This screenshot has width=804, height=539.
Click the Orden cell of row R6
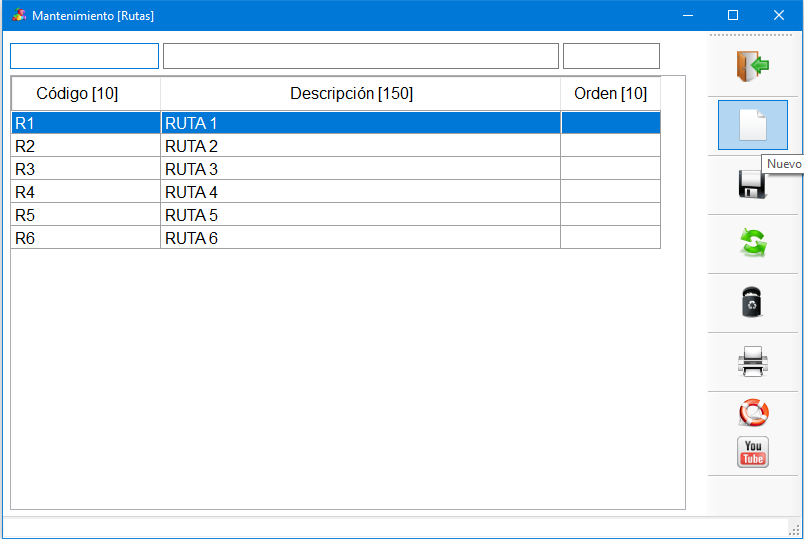(x=610, y=238)
